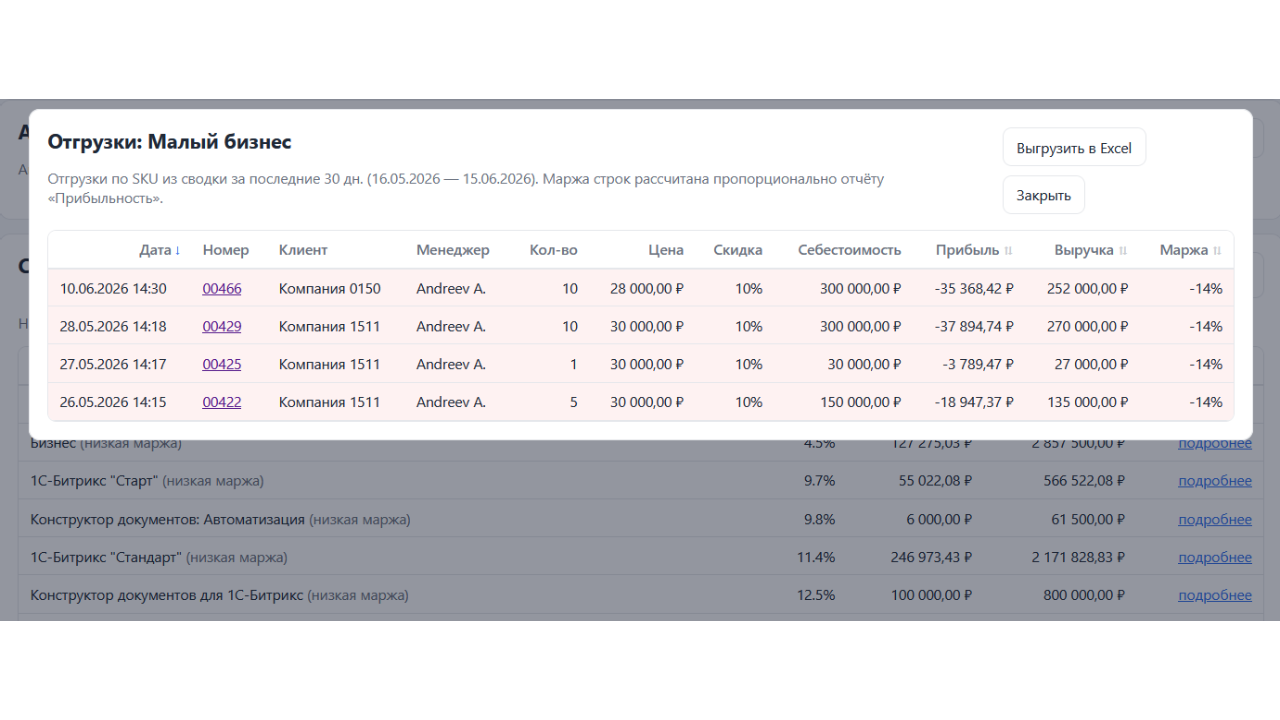Click the sort icon next to Выручка
The width and height of the screenshot is (1280, 720).
point(1123,251)
